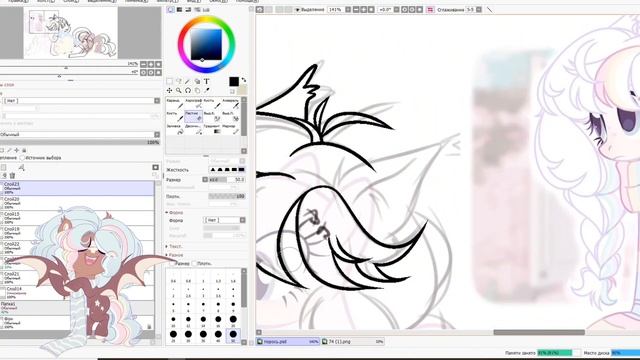640x360 pixels.
Task: Open the stabilizer 3-5 dropdown
Action: click(479, 9)
